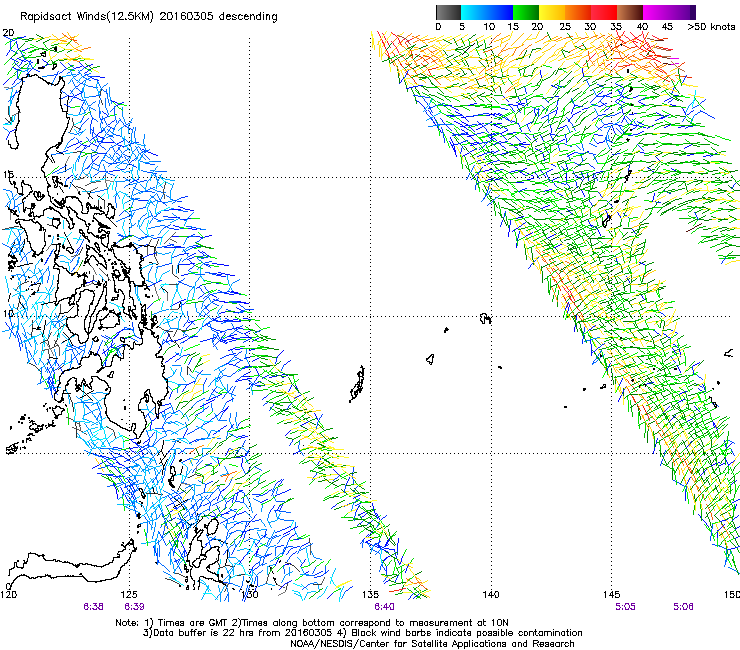This screenshot has width=740, height=650.
Task: Click the pass time label '5:06'
Action: (x=683, y=607)
